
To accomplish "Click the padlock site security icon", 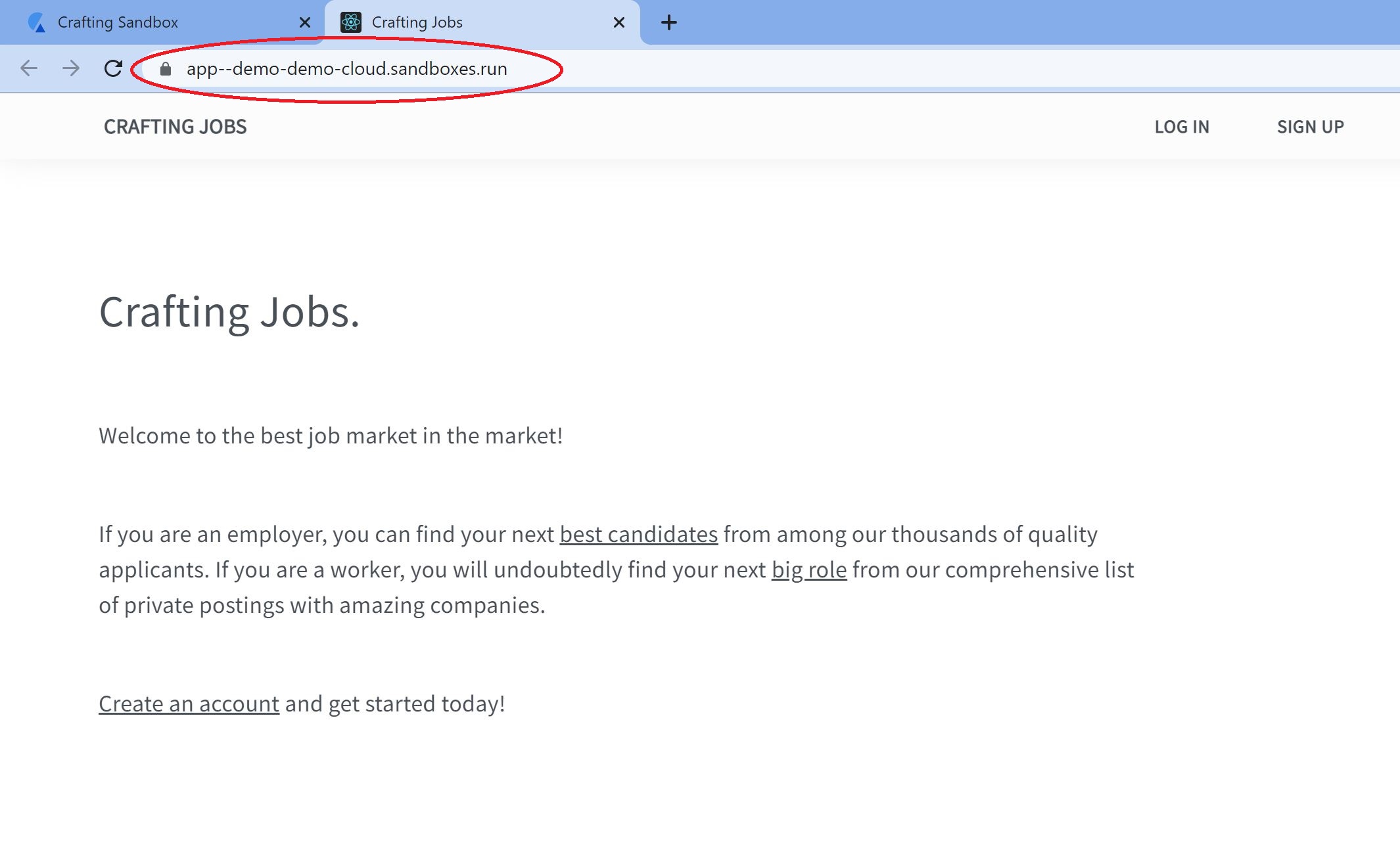I will tap(166, 69).
